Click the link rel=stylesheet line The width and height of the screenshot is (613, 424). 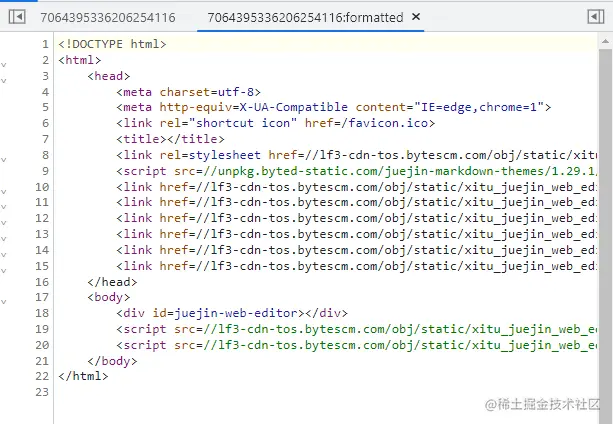(x=357, y=155)
